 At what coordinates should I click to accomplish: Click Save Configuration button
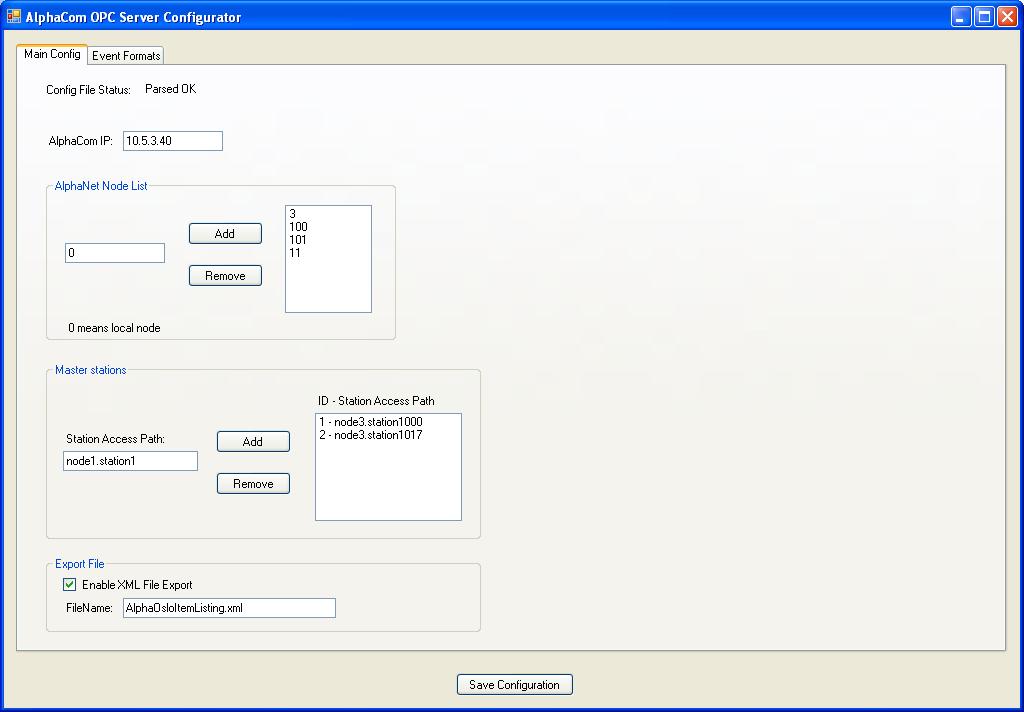[x=515, y=685]
